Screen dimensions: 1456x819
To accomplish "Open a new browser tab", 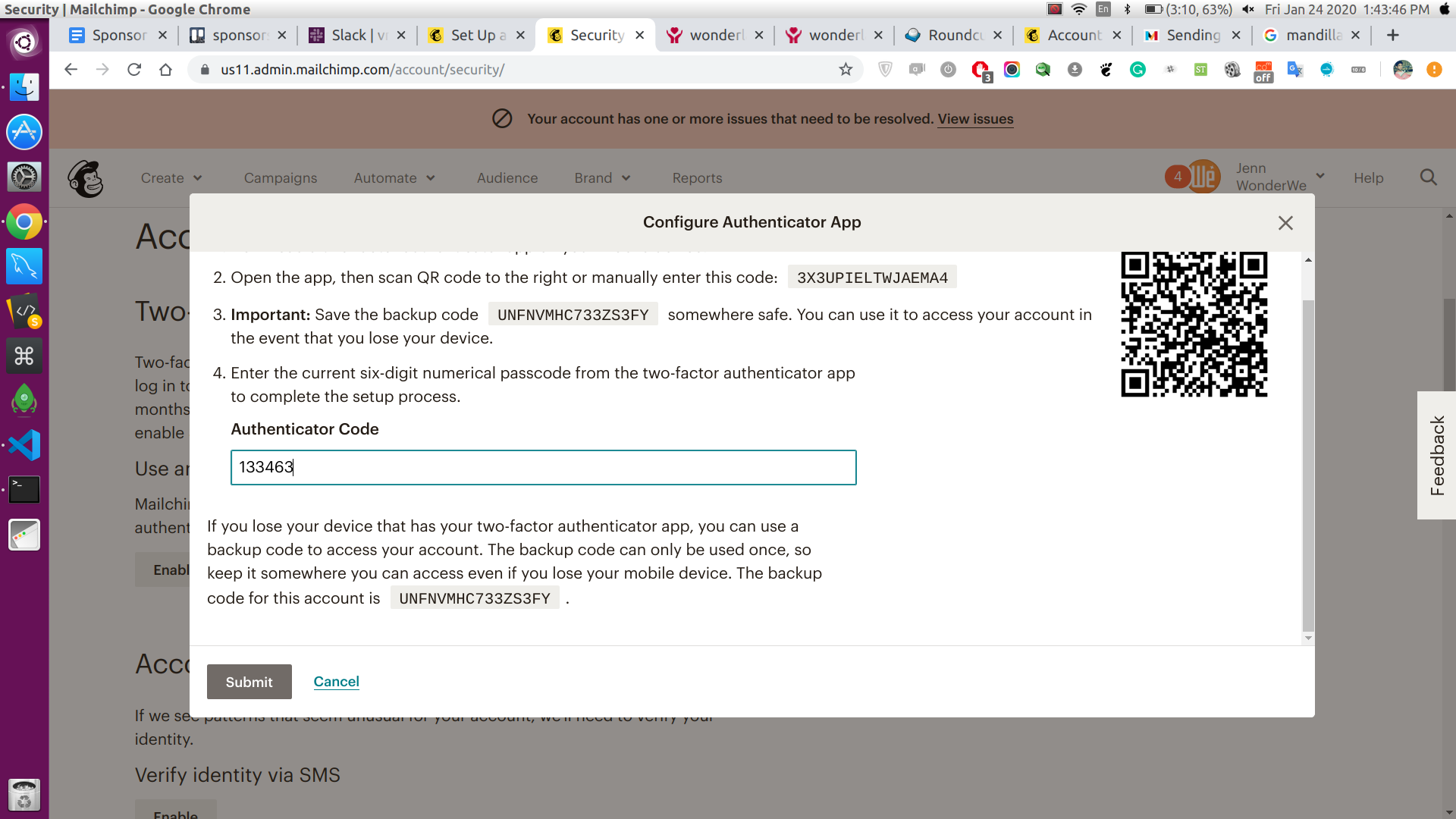I will pos(1392,36).
